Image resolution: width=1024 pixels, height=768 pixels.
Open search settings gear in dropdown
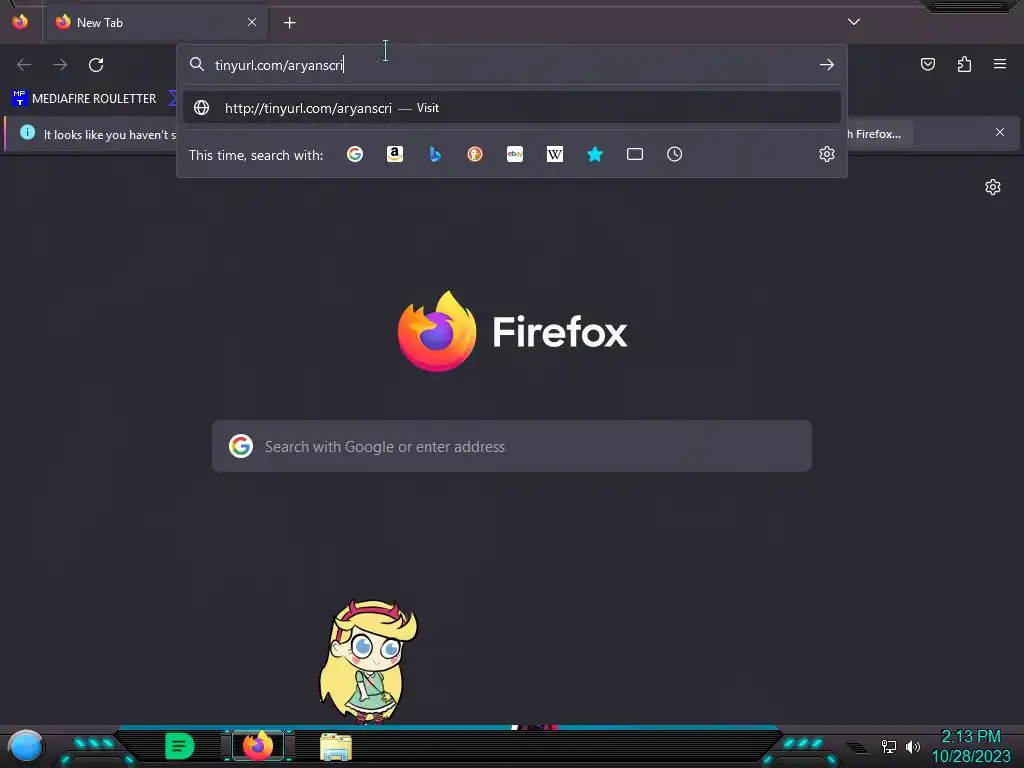(827, 154)
